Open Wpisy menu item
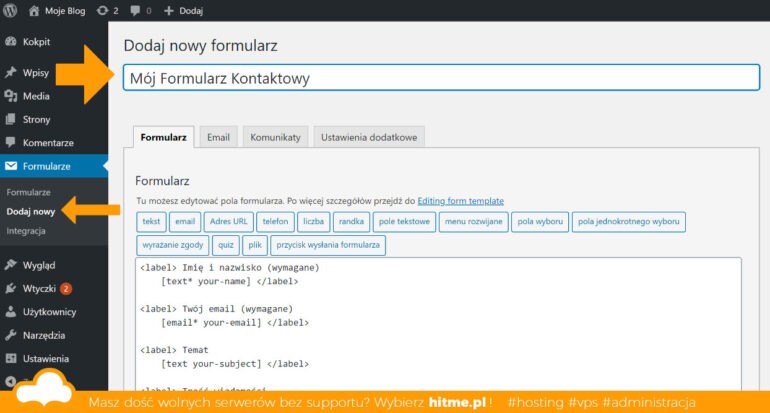This screenshot has width=770, height=413. [36, 73]
